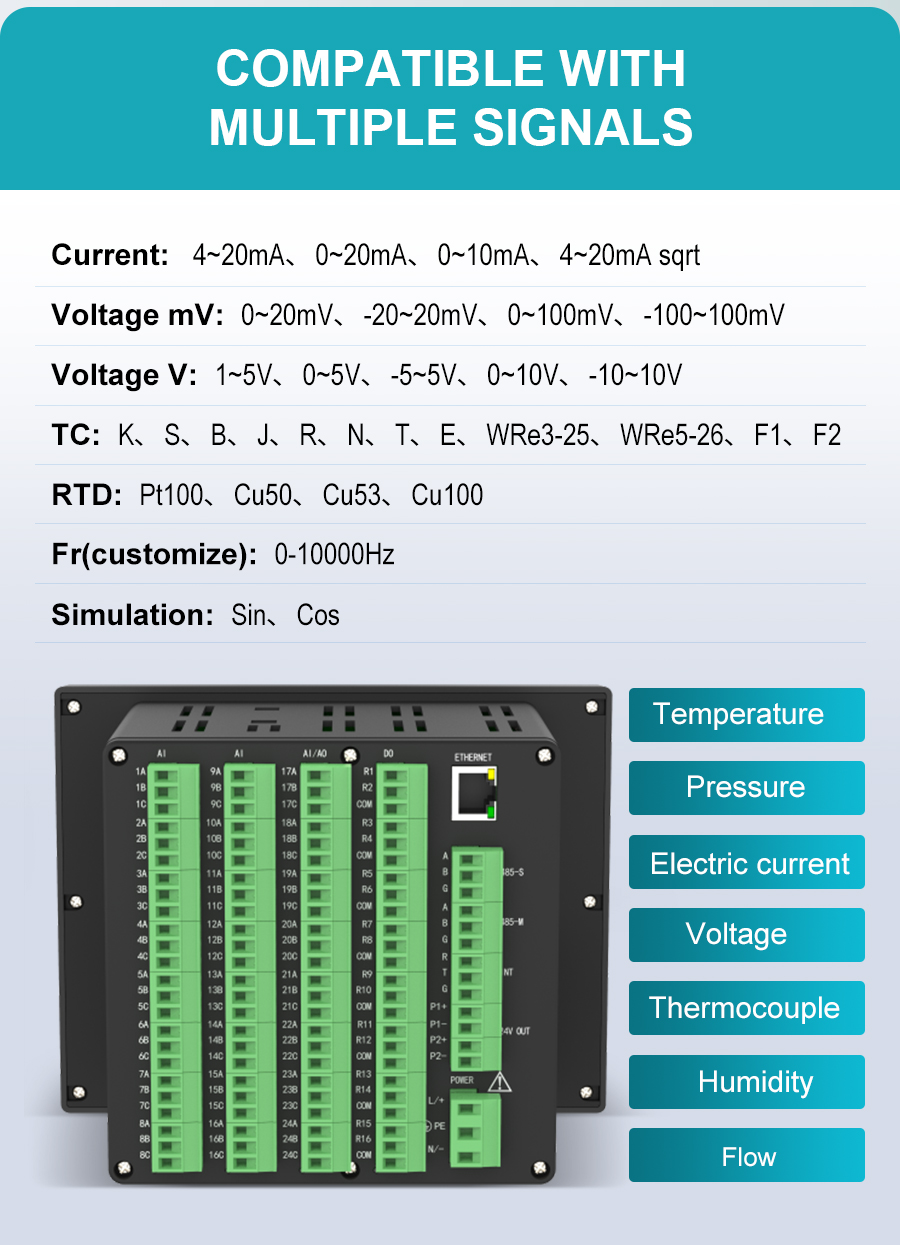Image resolution: width=900 pixels, height=1245 pixels.
Task: Select the green POWER terminal block
Action: (x=475, y=1128)
